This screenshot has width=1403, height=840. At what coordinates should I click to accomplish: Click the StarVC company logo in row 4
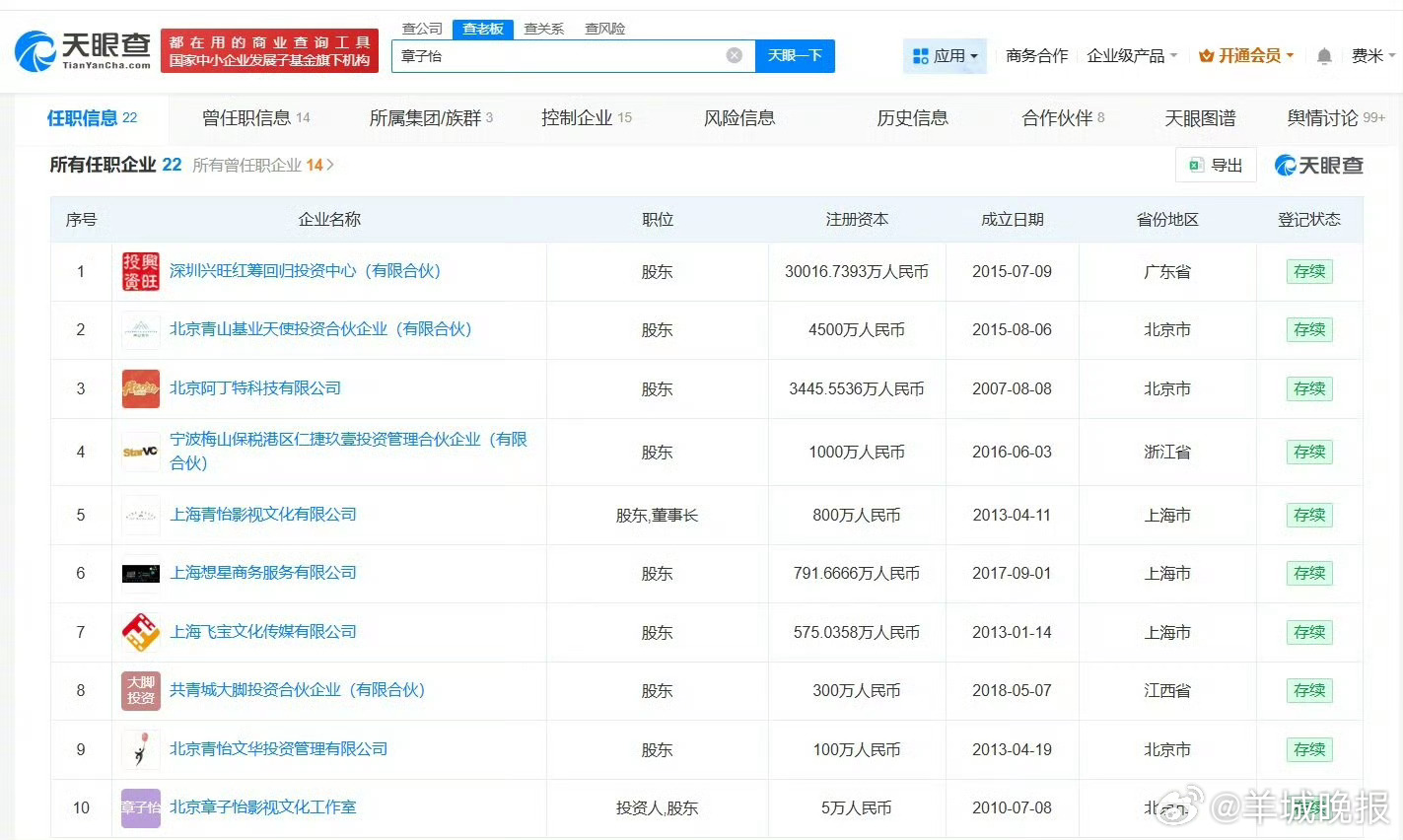tap(140, 452)
